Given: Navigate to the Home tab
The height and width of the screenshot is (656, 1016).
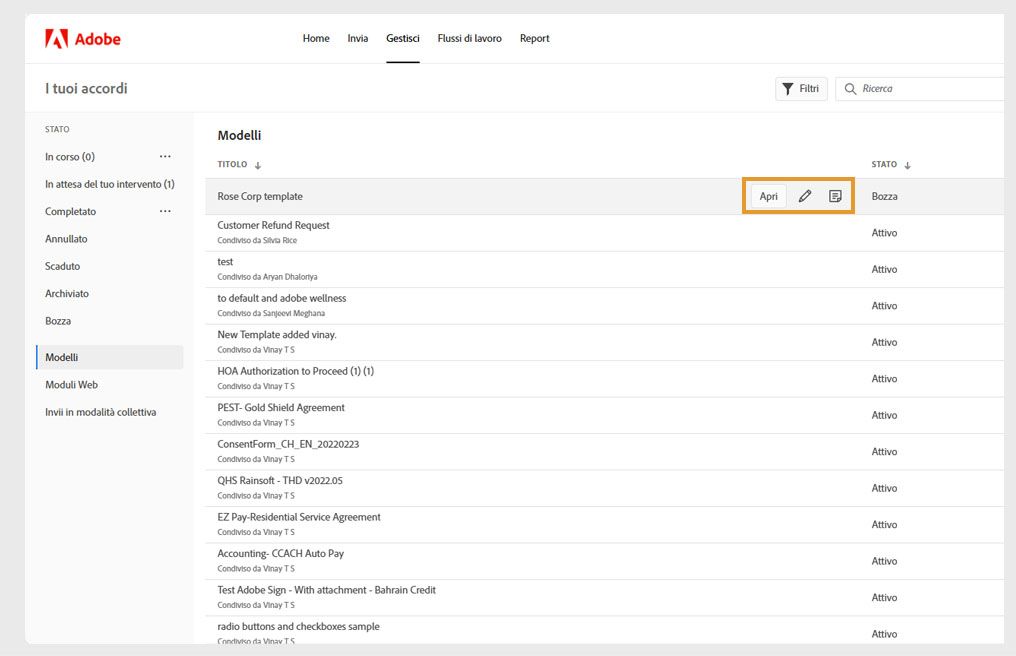Looking at the screenshot, I should pyautogui.click(x=316, y=38).
